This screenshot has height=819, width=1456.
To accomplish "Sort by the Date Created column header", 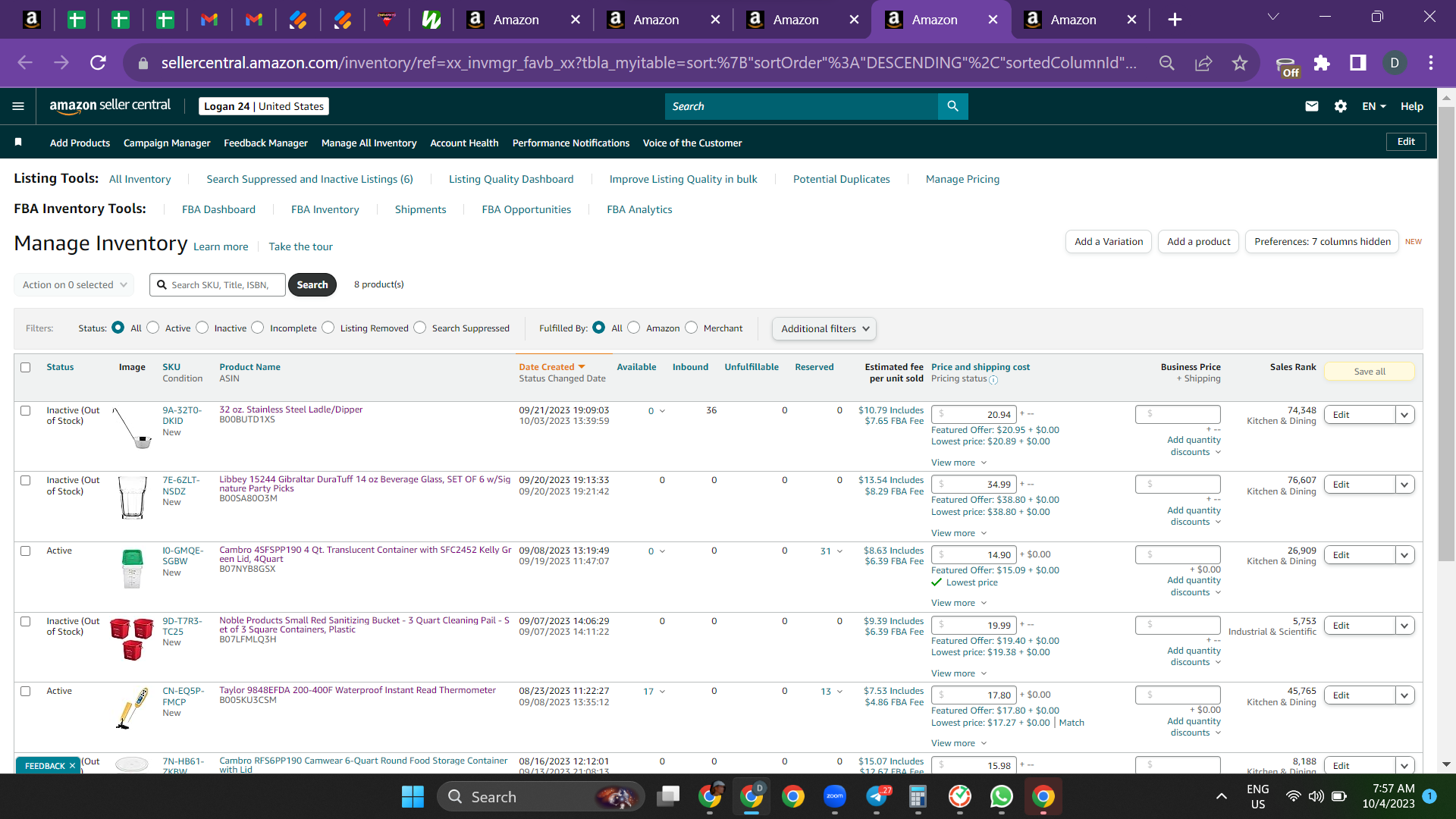I will (x=551, y=367).
